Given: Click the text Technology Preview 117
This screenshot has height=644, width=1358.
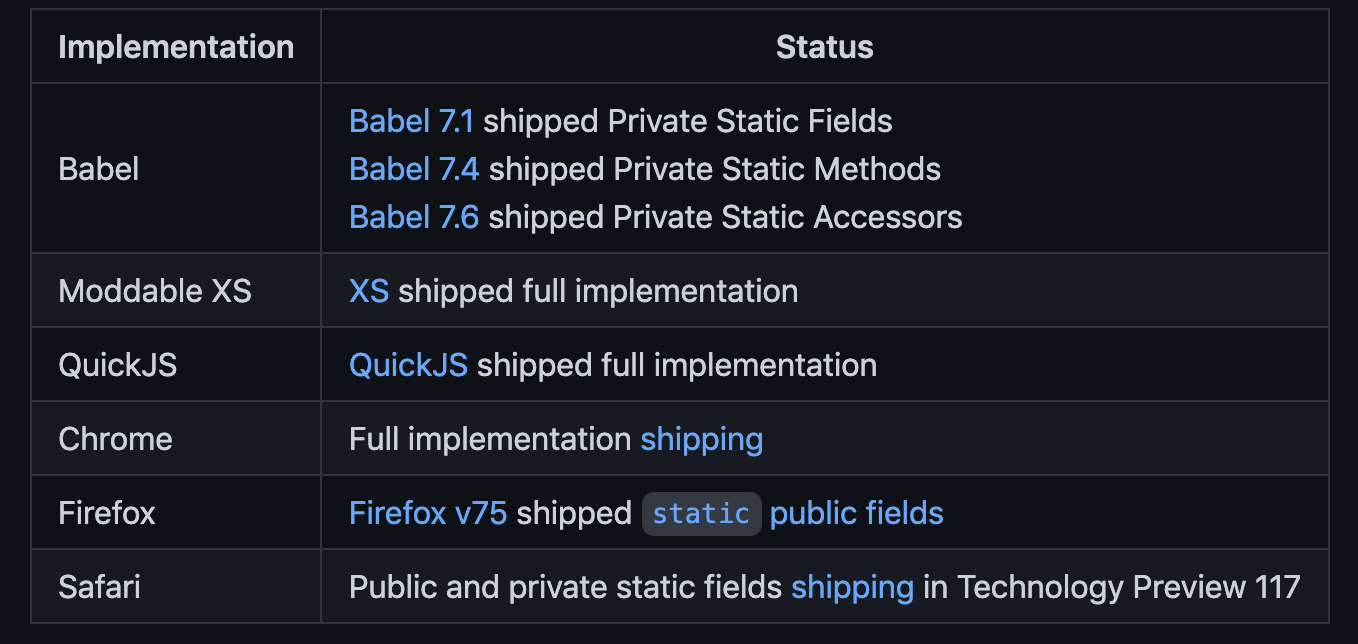Looking at the screenshot, I should pyautogui.click(x=1128, y=587).
